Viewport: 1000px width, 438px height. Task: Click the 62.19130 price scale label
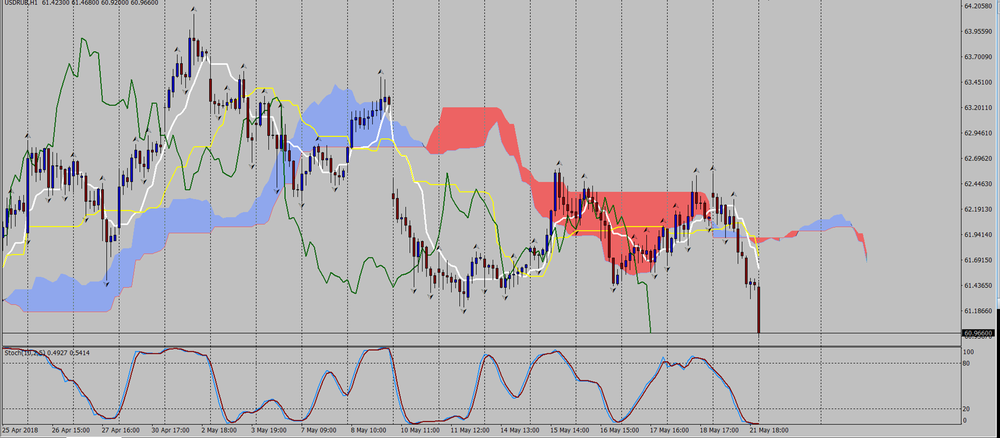pos(976,209)
